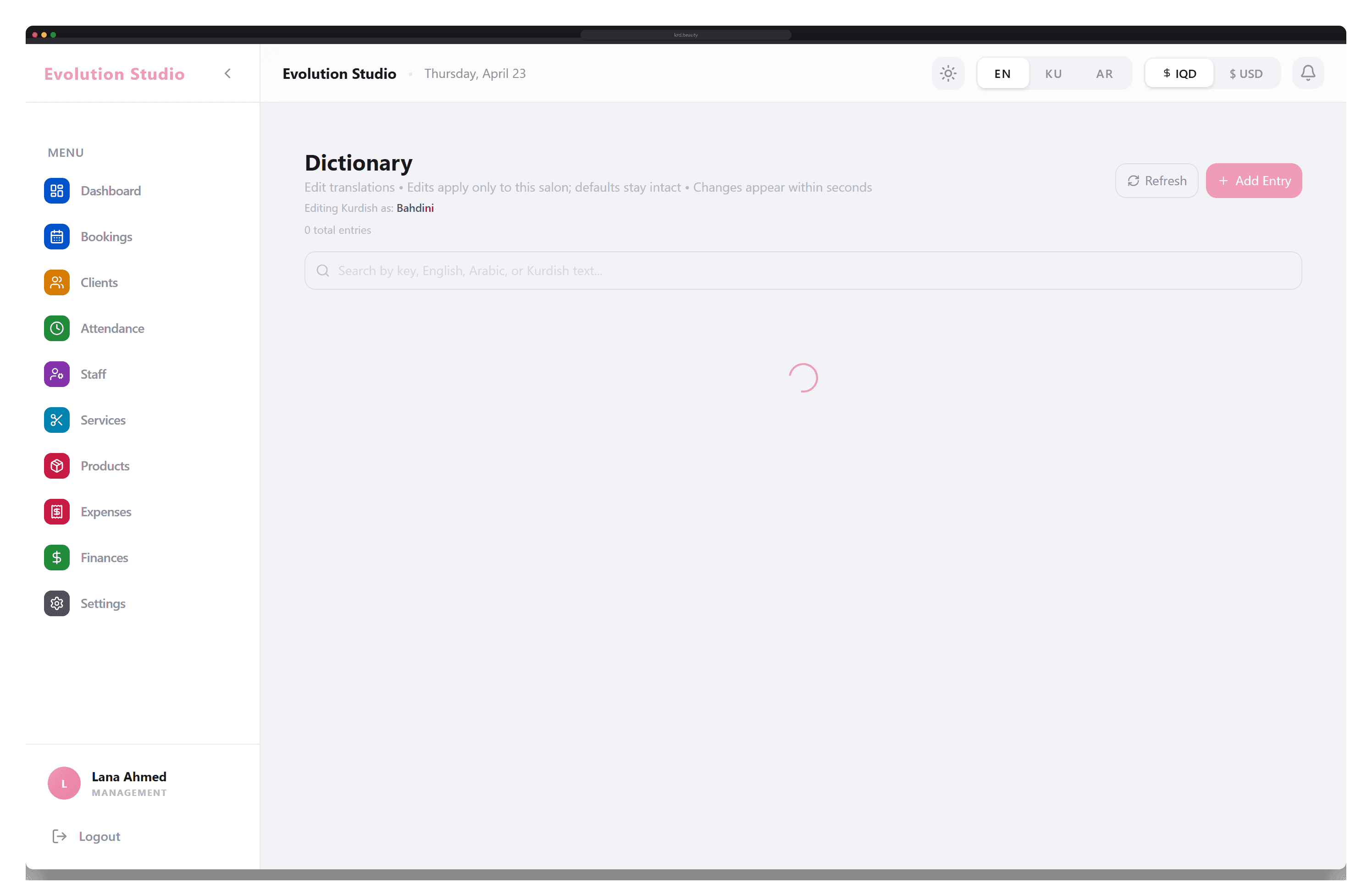Change Kurdish dialect Bahdini selector
Screen dimensions: 1372x895
pos(415,208)
